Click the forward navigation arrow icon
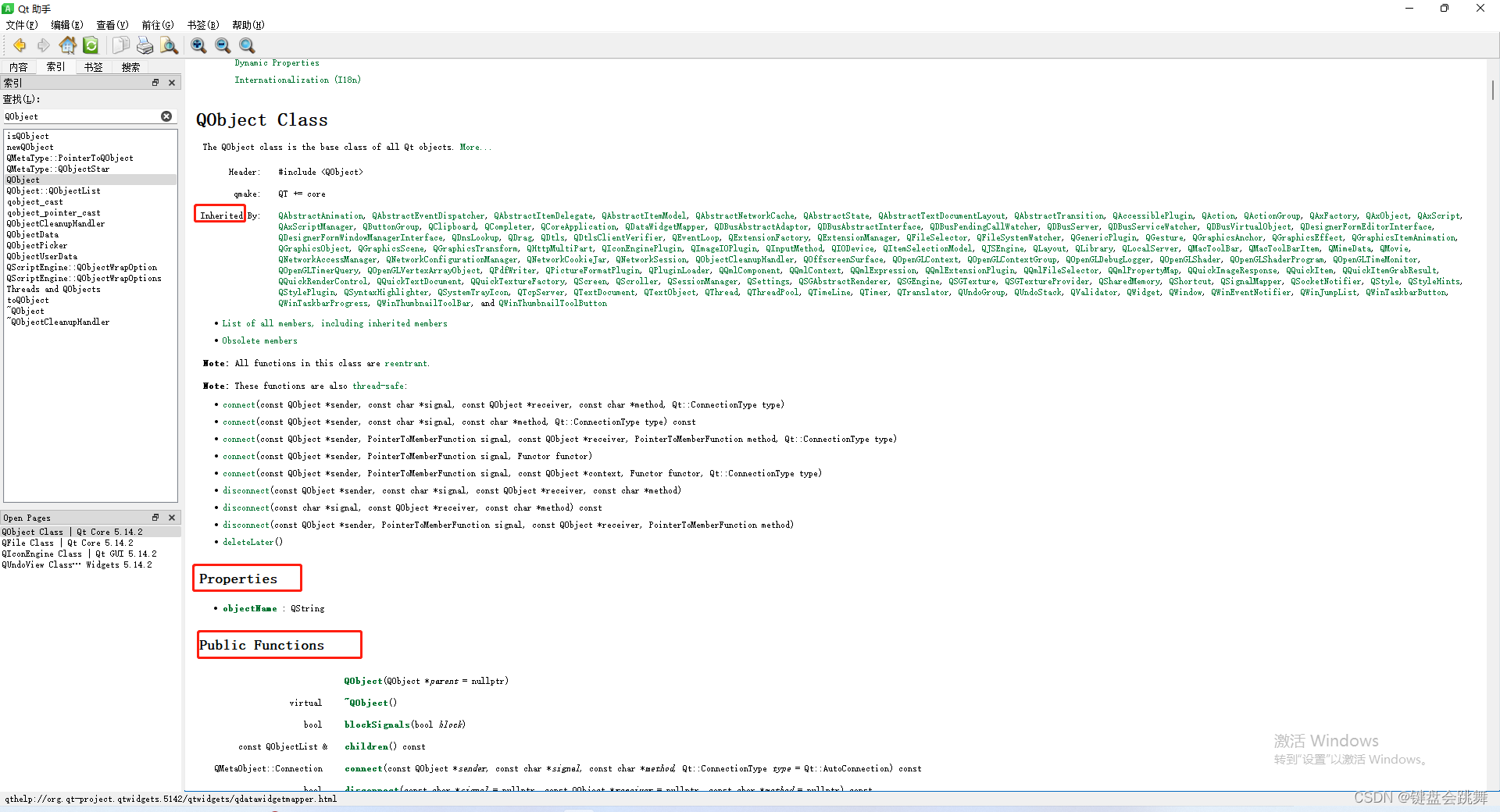The image size is (1500, 812). pyautogui.click(x=44, y=45)
